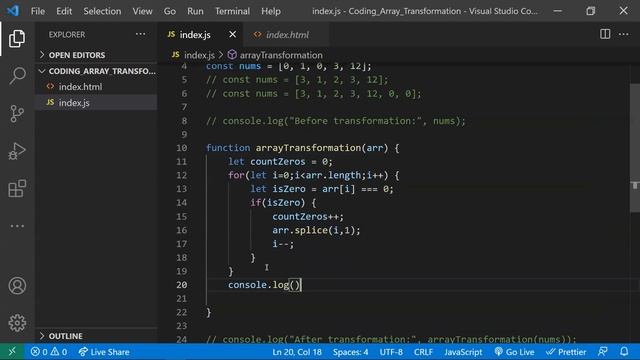Change indentation via Spaces: 4
The width and height of the screenshot is (640, 360).
tap(350, 351)
